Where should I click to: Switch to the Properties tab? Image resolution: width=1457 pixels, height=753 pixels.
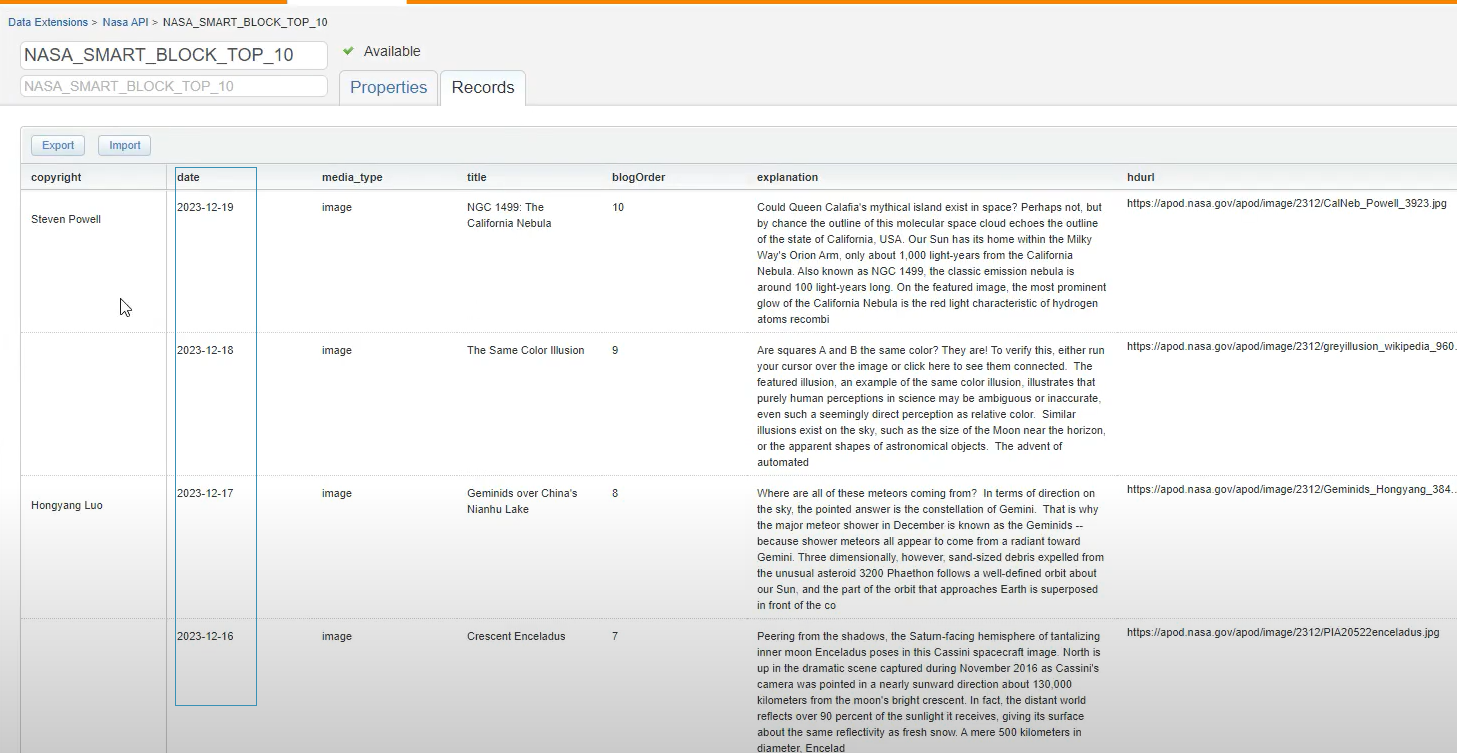pyautogui.click(x=388, y=88)
